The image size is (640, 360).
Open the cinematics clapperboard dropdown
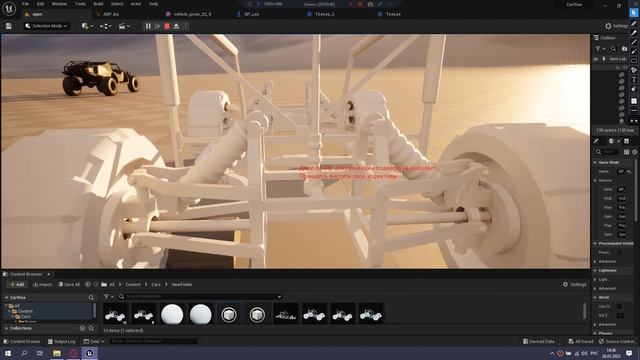pos(124,26)
